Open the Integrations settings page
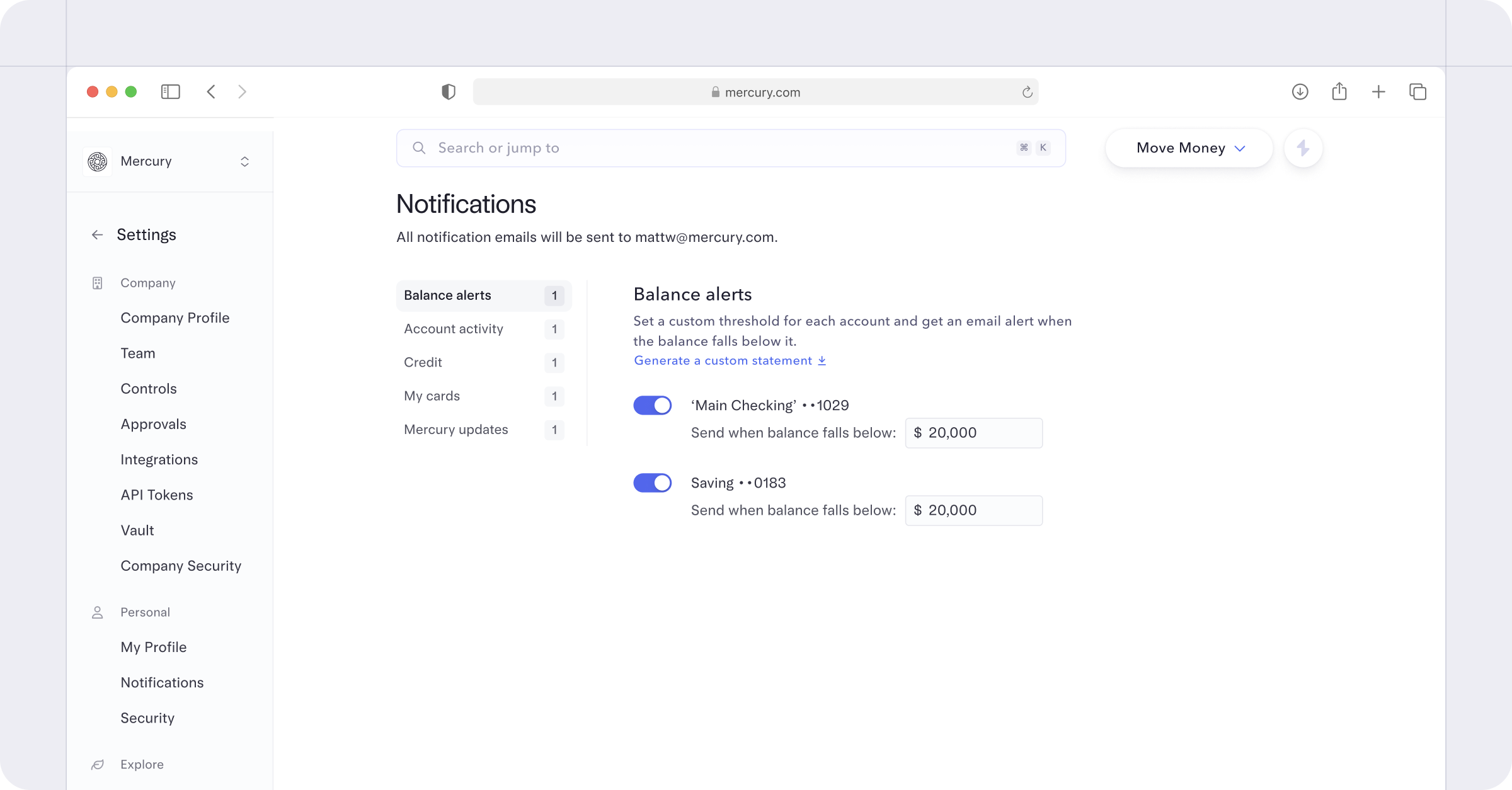 159,460
